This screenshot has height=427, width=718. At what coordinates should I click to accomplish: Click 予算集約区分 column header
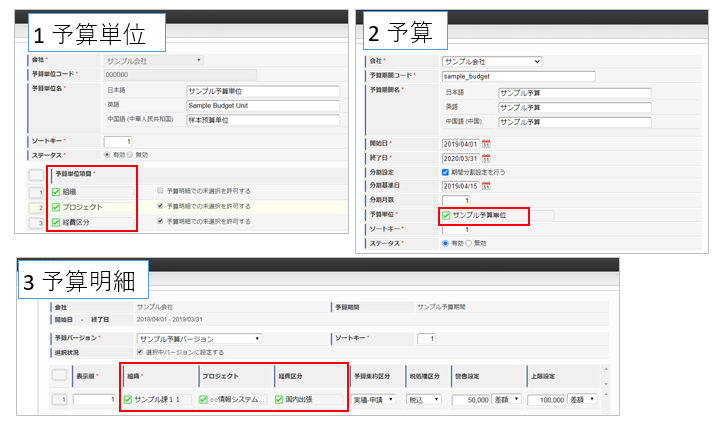pos(377,376)
